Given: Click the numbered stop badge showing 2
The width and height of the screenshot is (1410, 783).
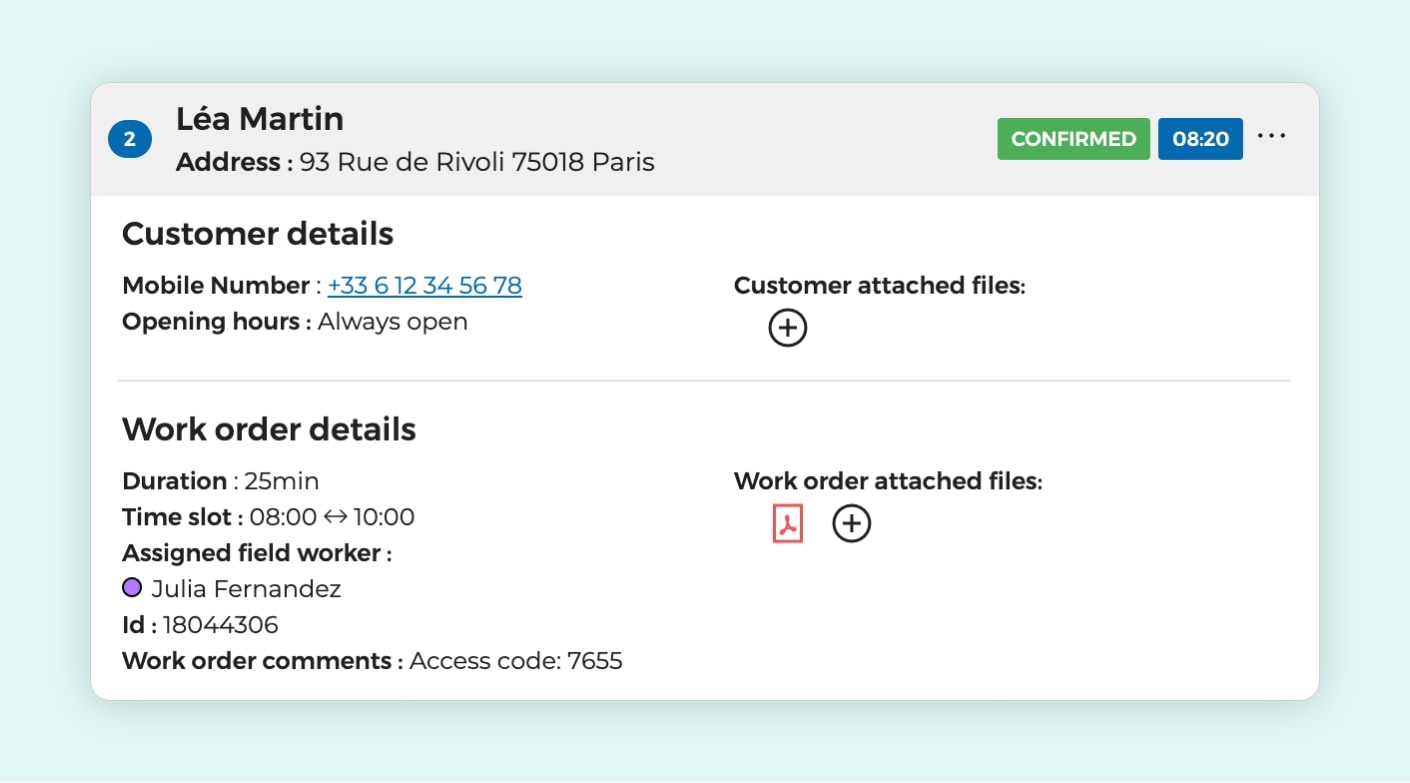Looking at the screenshot, I should click(x=129, y=139).
